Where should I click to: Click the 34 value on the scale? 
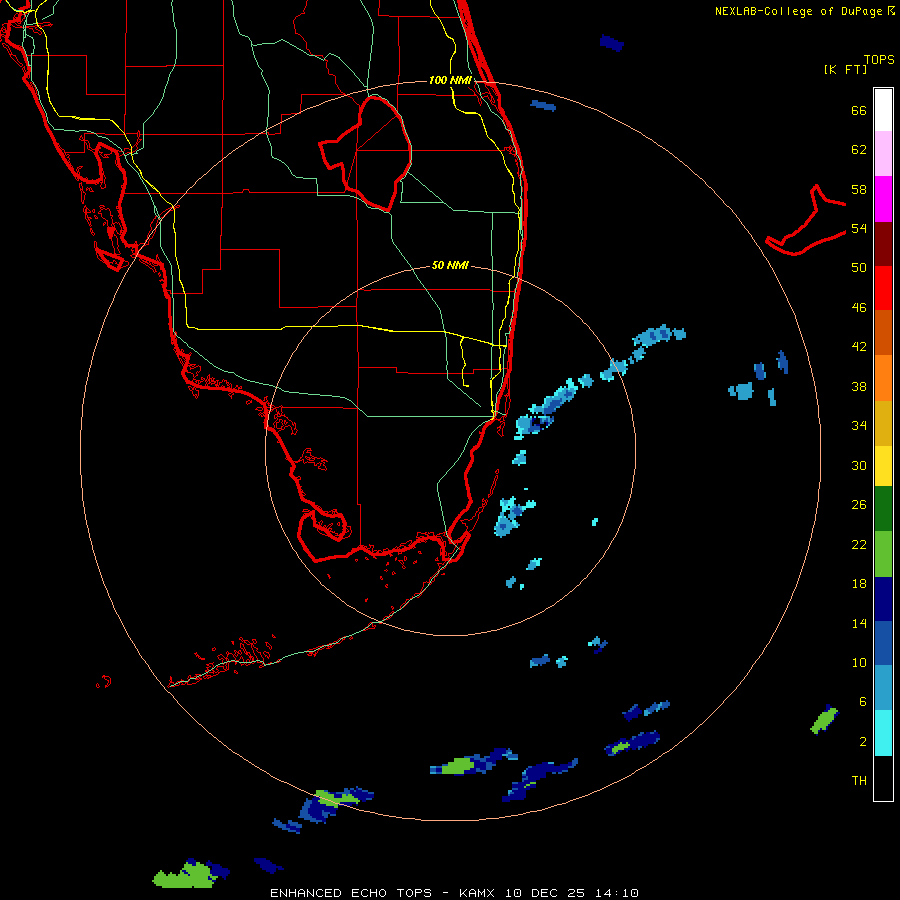click(x=859, y=426)
